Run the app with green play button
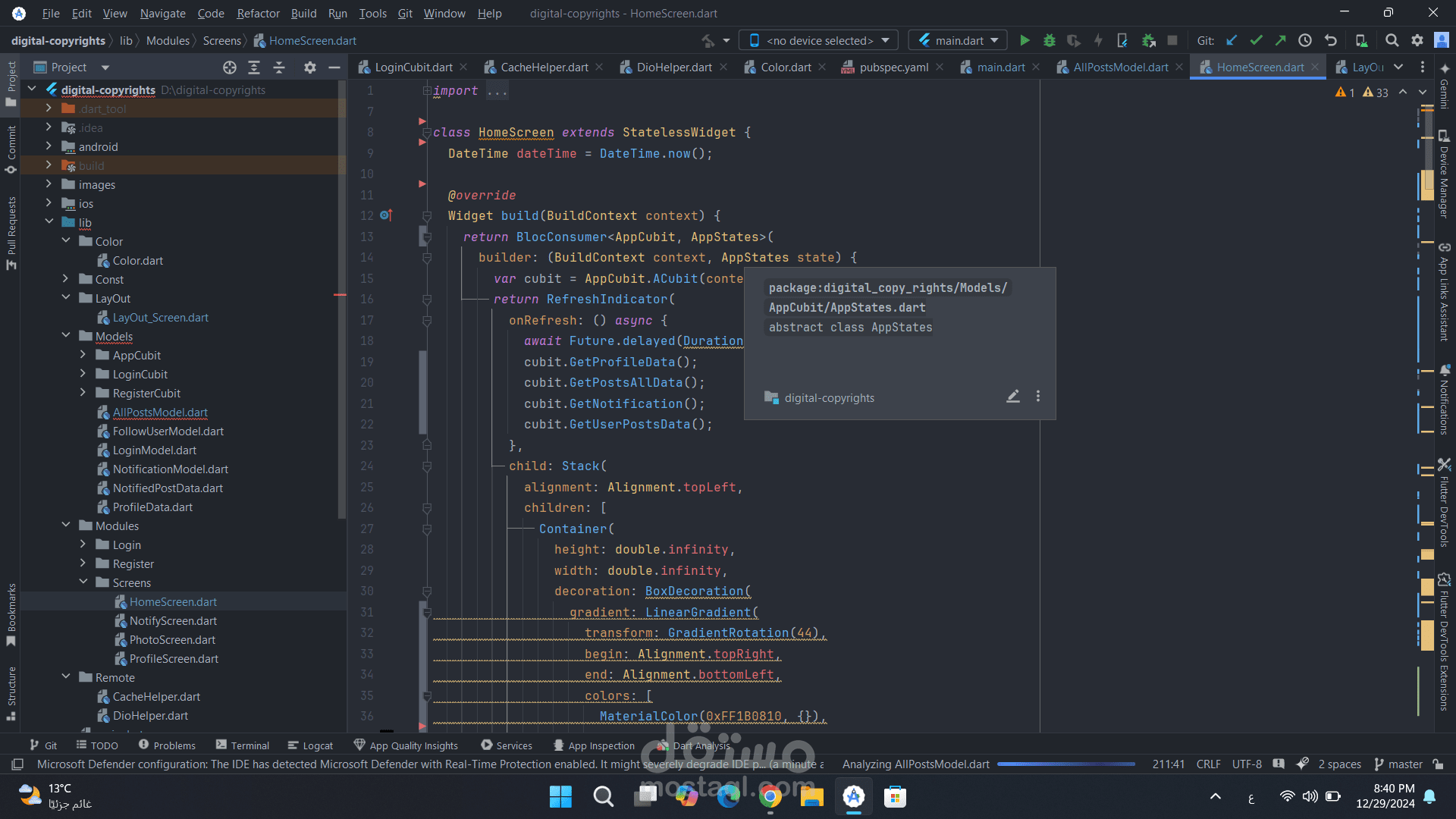Image resolution: width=1456 pixels, height=819 pixels. click(1025, 41)
